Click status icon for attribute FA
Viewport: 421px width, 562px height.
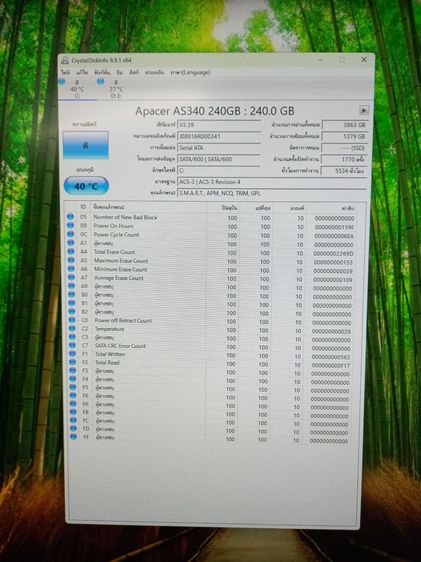(x=73, y=403)
